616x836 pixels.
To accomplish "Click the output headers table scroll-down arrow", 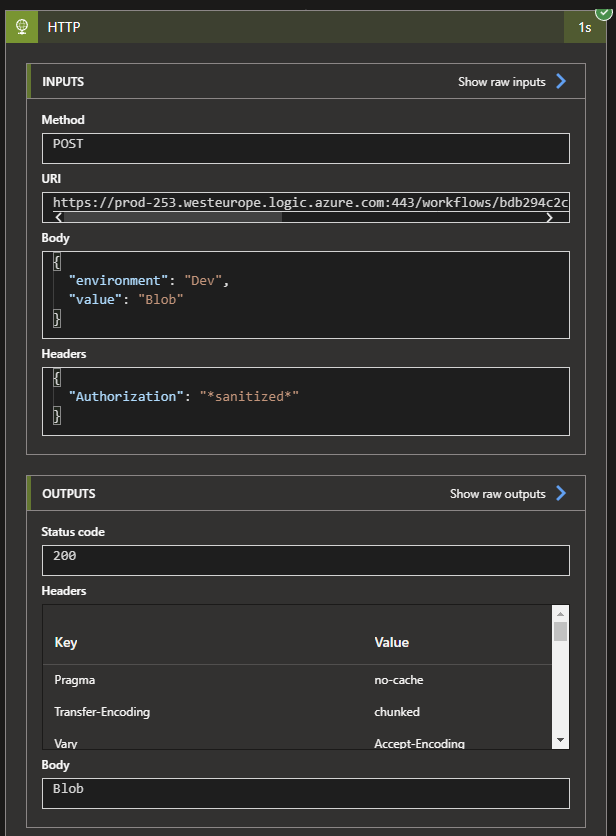I will (560, 739).
